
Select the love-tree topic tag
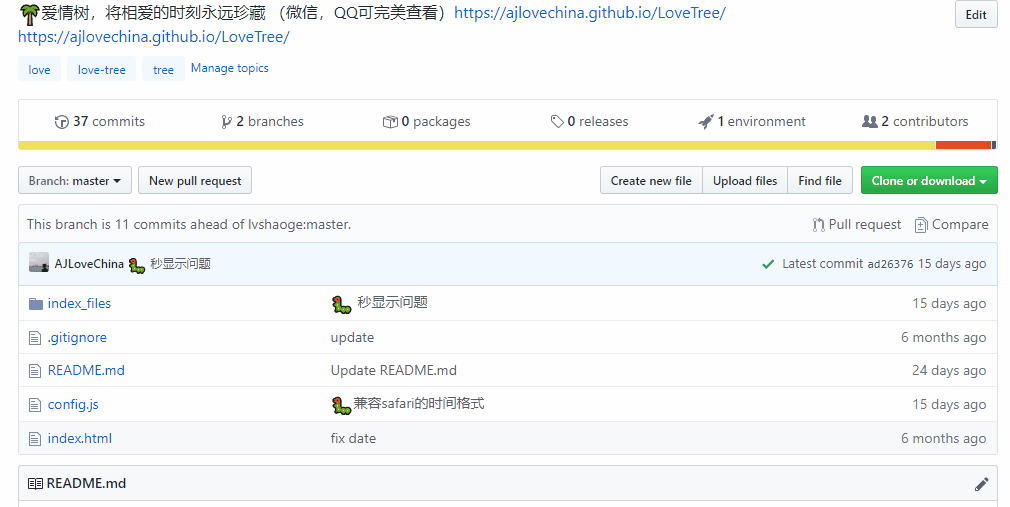[x=102, y=70]
